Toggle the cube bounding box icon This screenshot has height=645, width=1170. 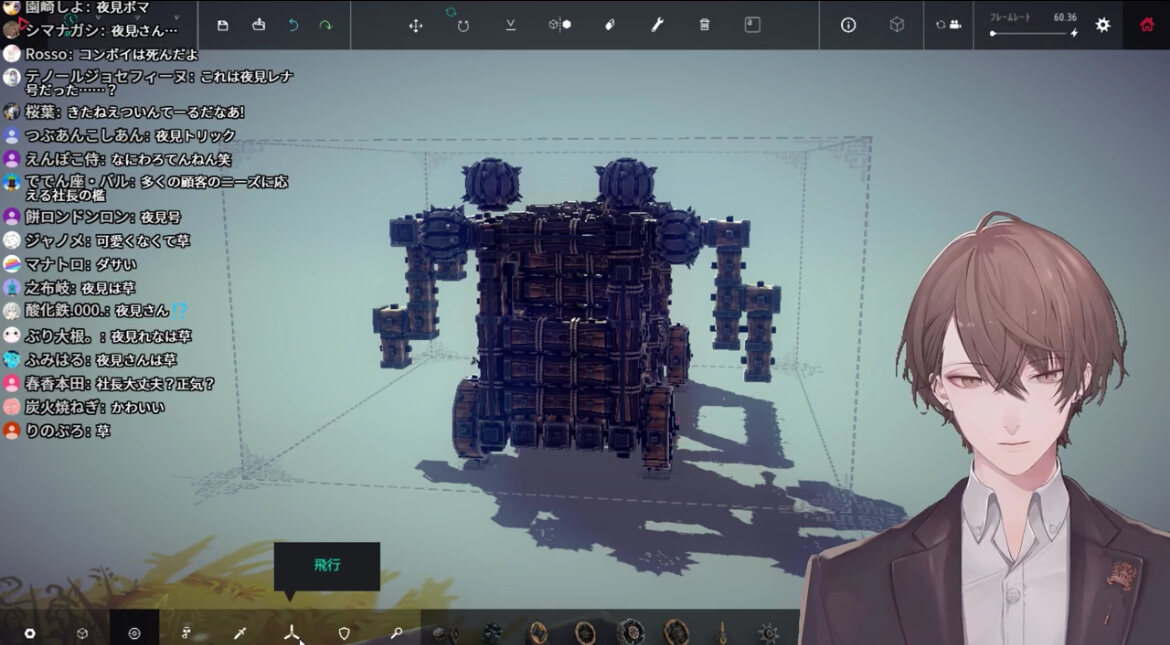pyautogui.click(x=897, y=25)
